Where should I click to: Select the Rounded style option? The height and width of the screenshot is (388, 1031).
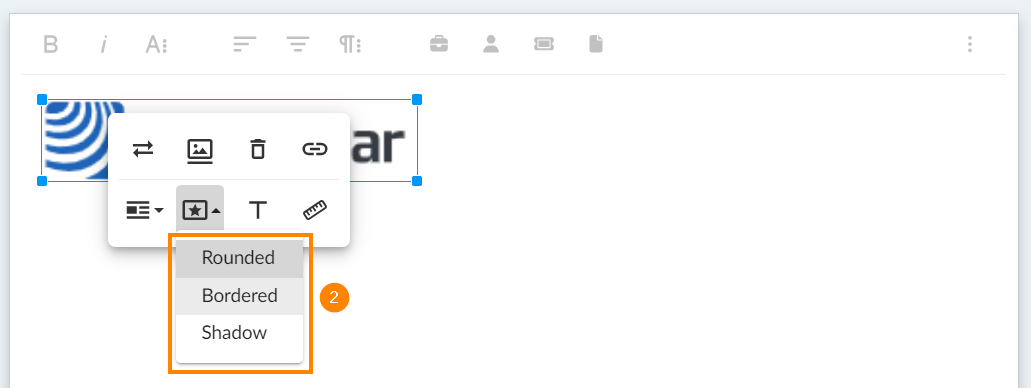[x=239, y=258]
